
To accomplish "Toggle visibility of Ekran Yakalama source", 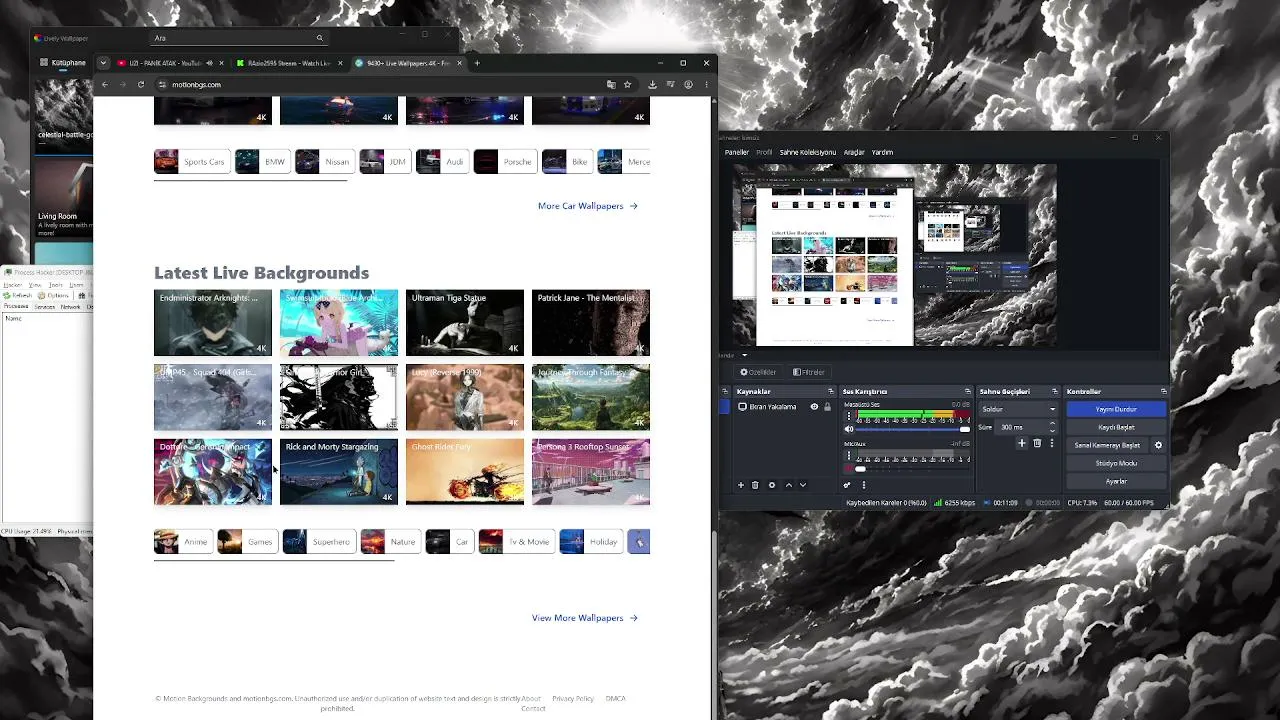I will [814, 407].
